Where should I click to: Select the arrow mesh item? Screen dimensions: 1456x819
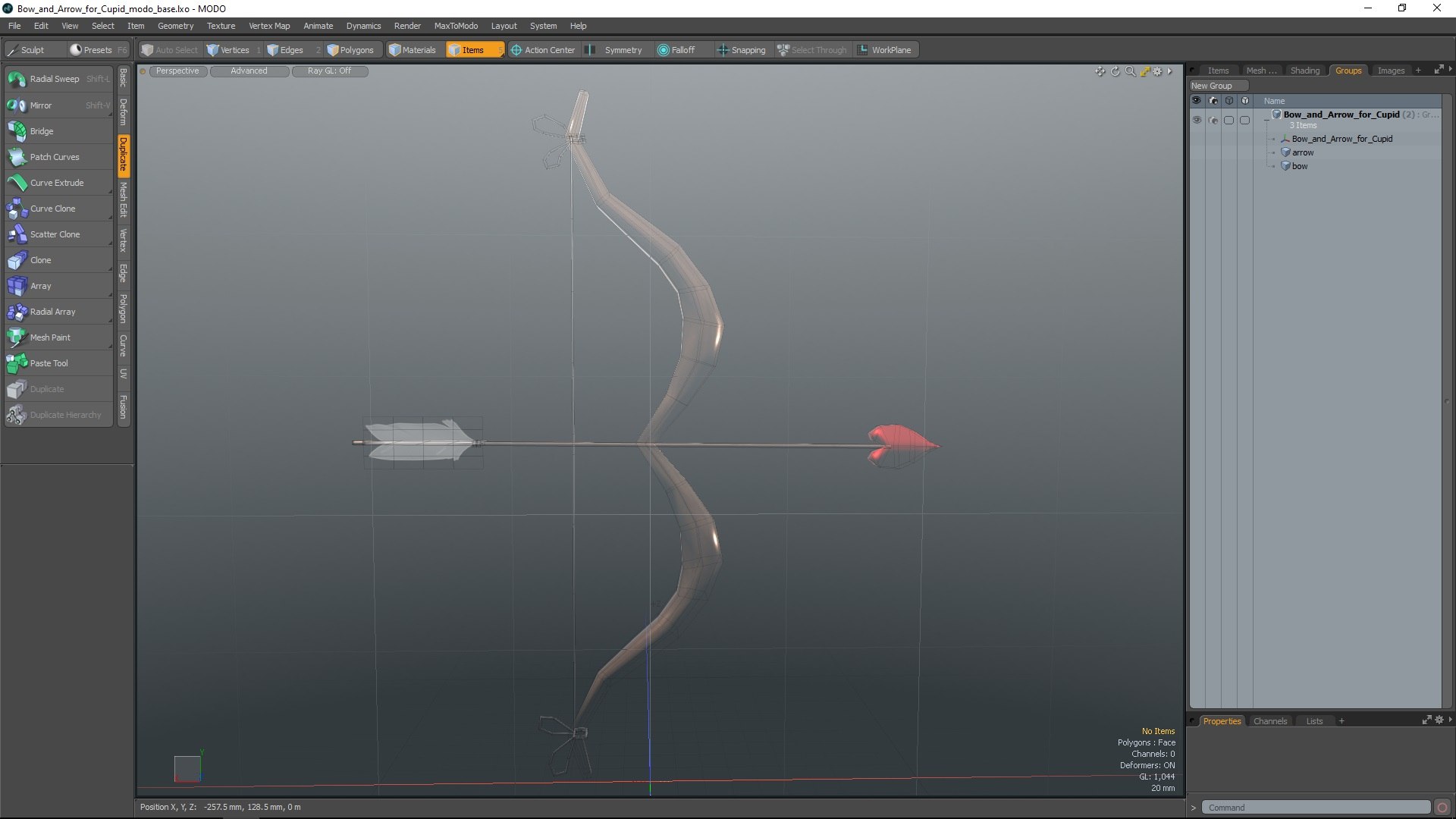pos(1302,152)
